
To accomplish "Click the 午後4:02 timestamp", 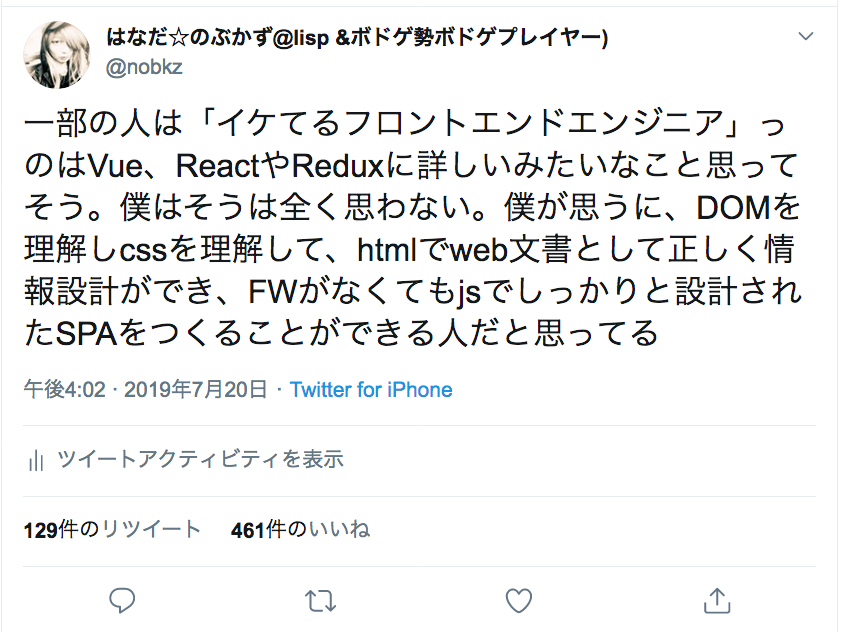I will coord(64,390).
